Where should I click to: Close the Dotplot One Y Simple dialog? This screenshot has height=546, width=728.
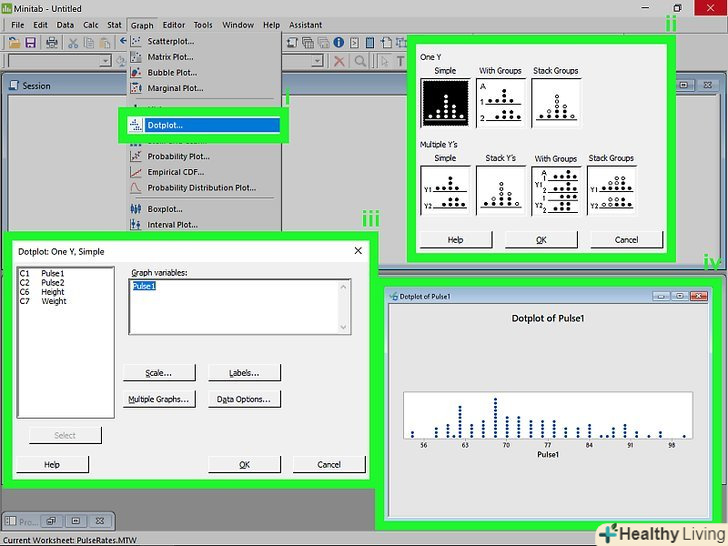pos(358,251)
